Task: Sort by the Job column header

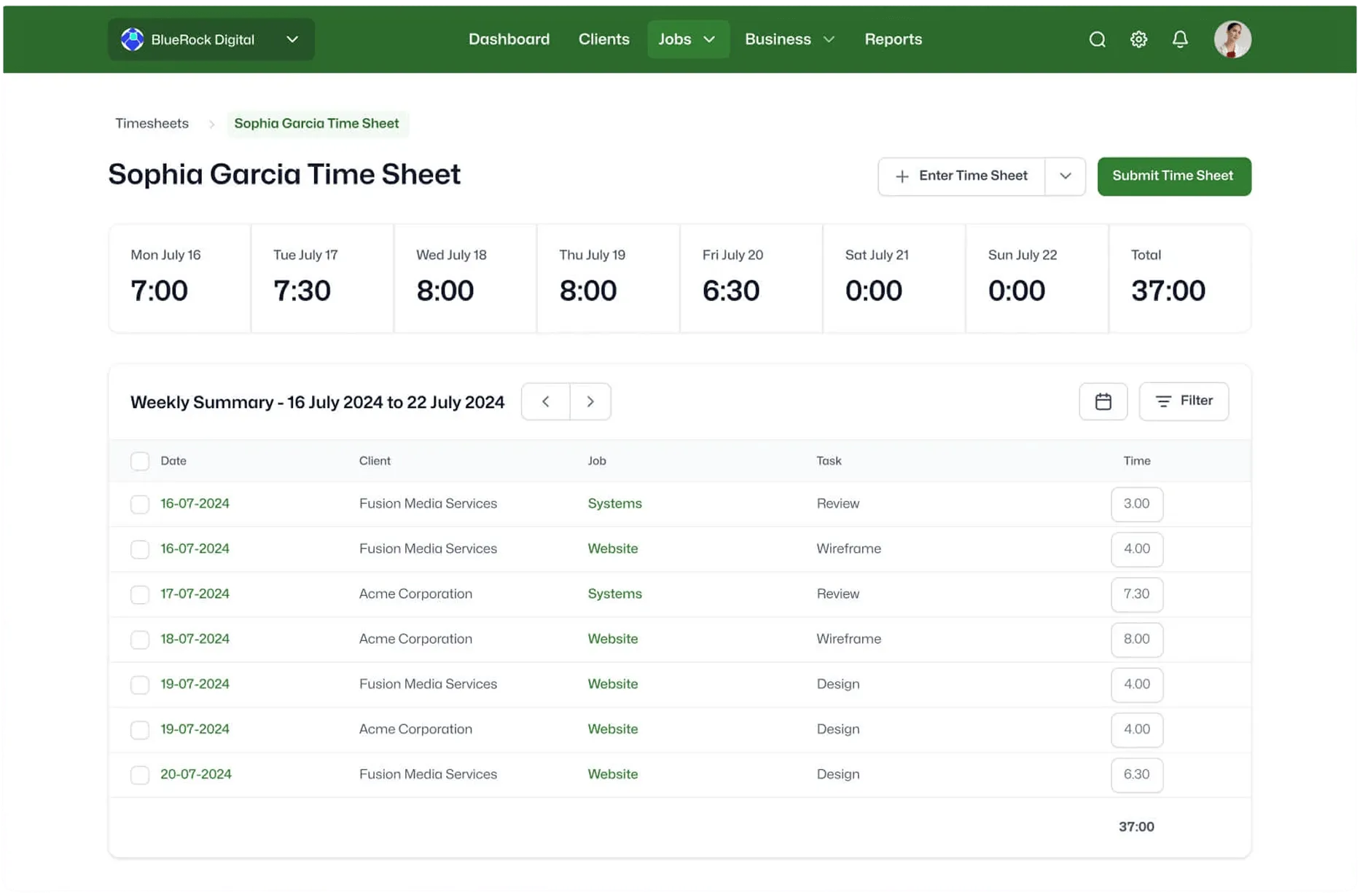Action: (x=597, y=461)
